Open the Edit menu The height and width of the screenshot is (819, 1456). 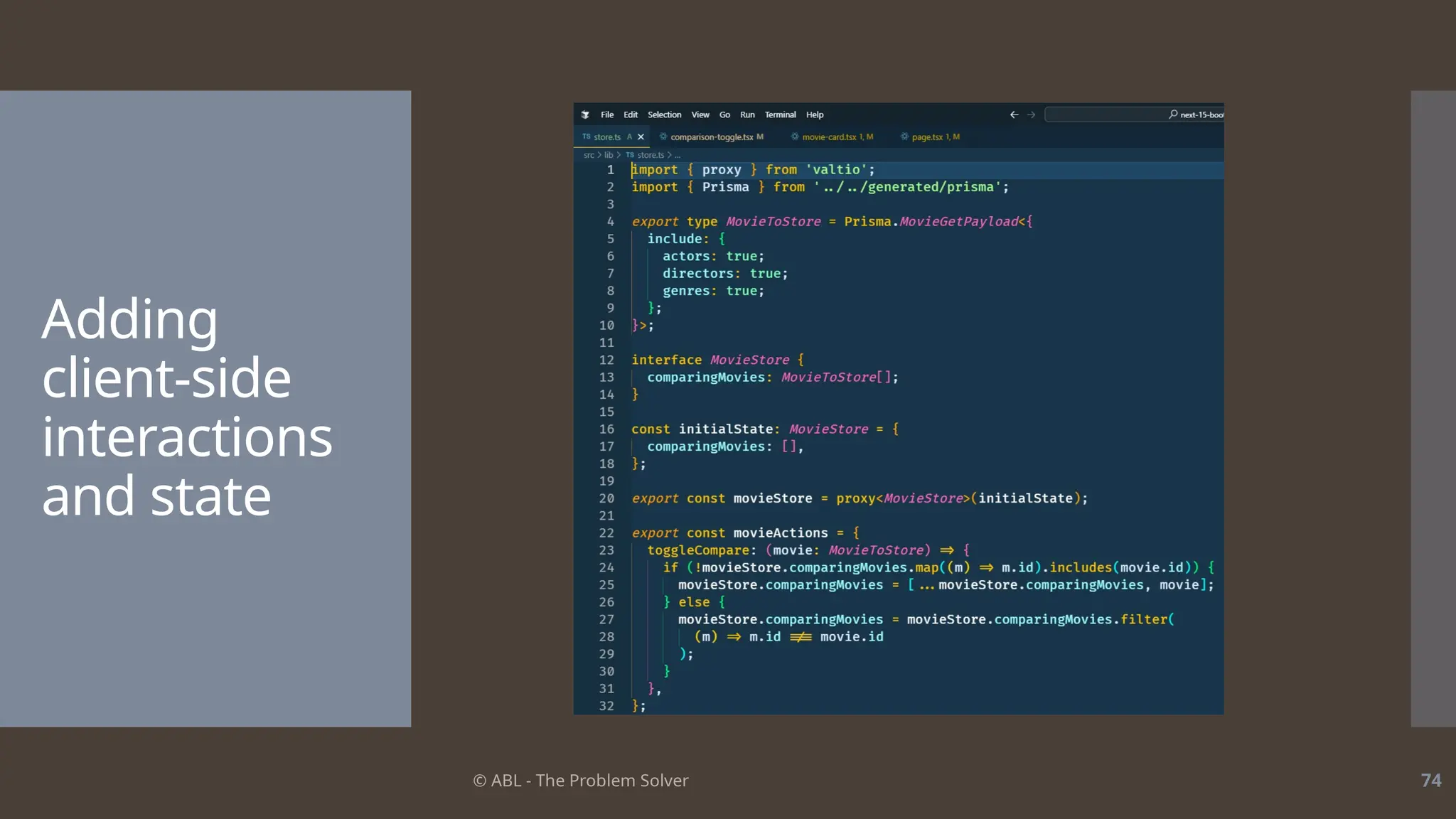[631, 114]
